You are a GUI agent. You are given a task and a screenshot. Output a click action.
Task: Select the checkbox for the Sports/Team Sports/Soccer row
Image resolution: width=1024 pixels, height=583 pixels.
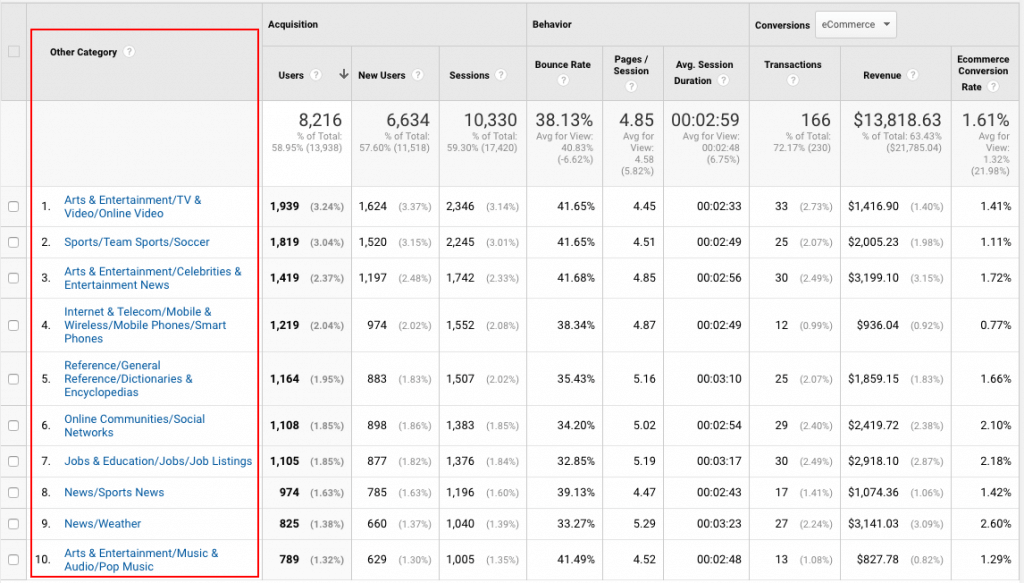tap(13, 242)
